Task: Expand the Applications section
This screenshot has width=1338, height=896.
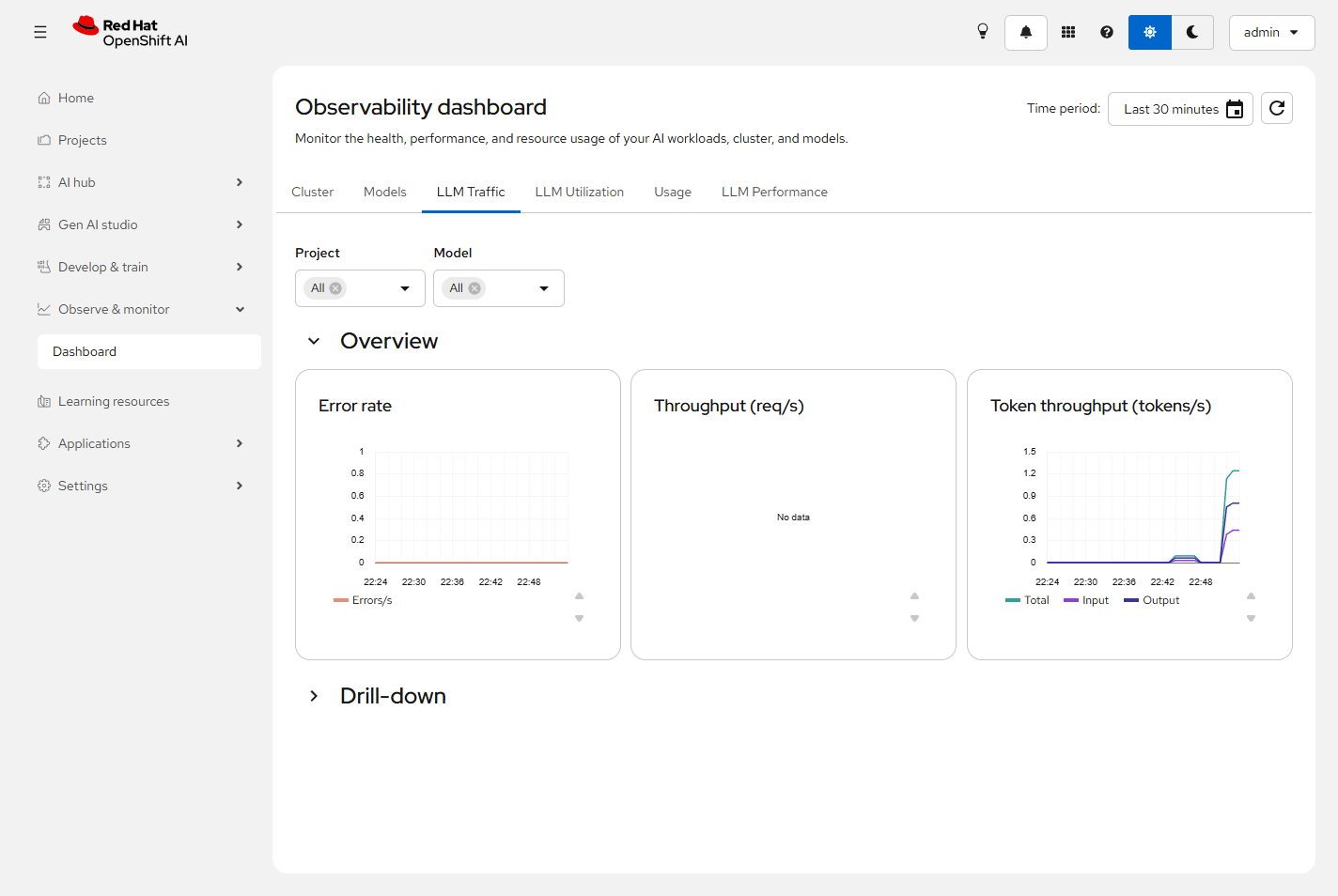Action: click(x=149, y=443)
